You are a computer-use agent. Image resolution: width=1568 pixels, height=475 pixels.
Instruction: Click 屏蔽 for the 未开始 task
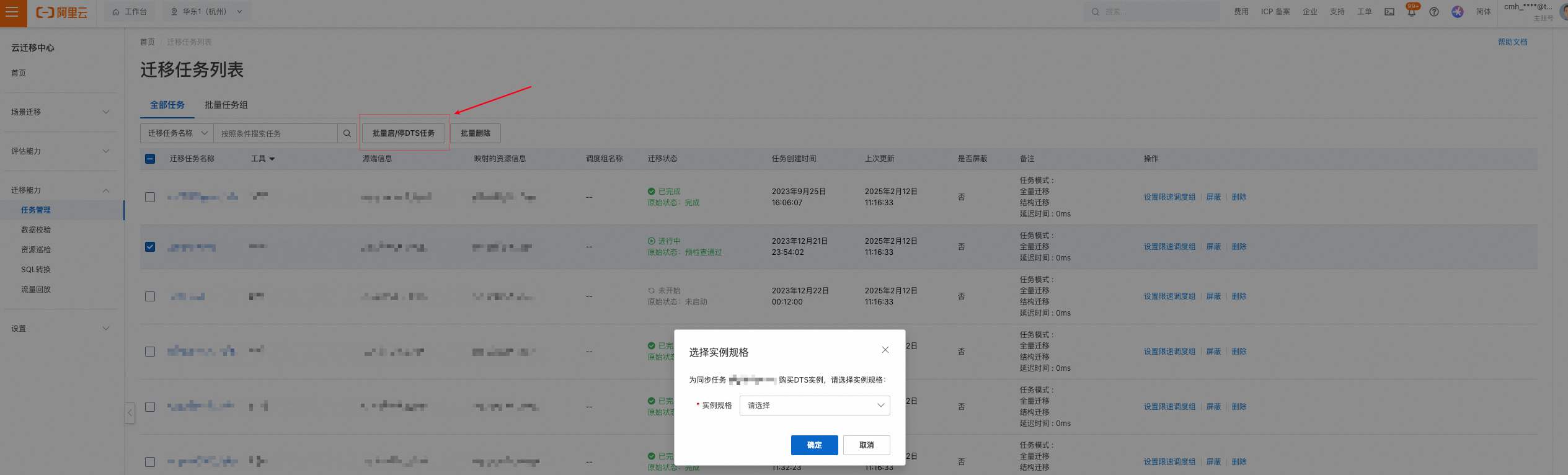point(1214,296)
